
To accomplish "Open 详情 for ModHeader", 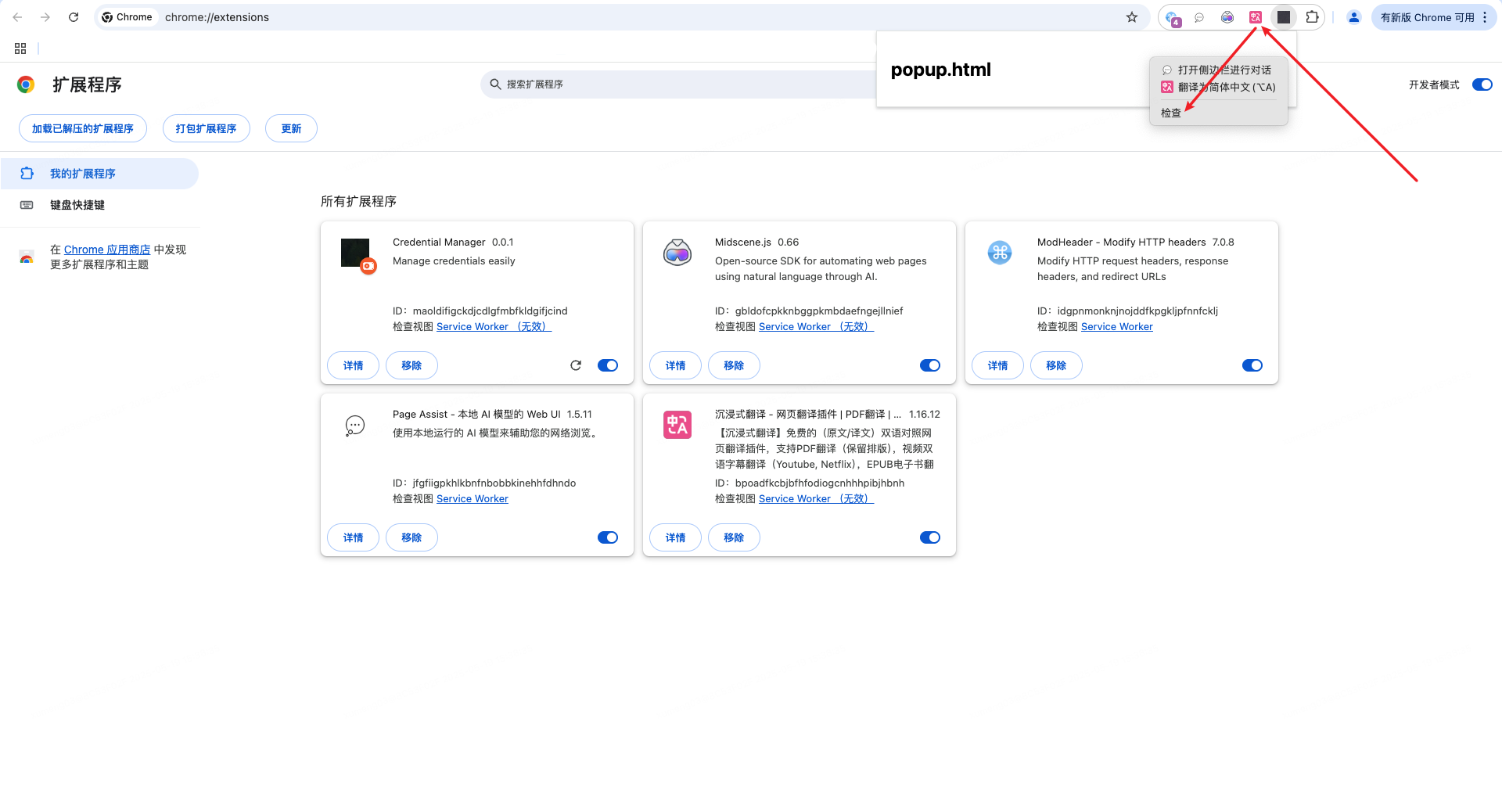I will (x=997, y=365).
